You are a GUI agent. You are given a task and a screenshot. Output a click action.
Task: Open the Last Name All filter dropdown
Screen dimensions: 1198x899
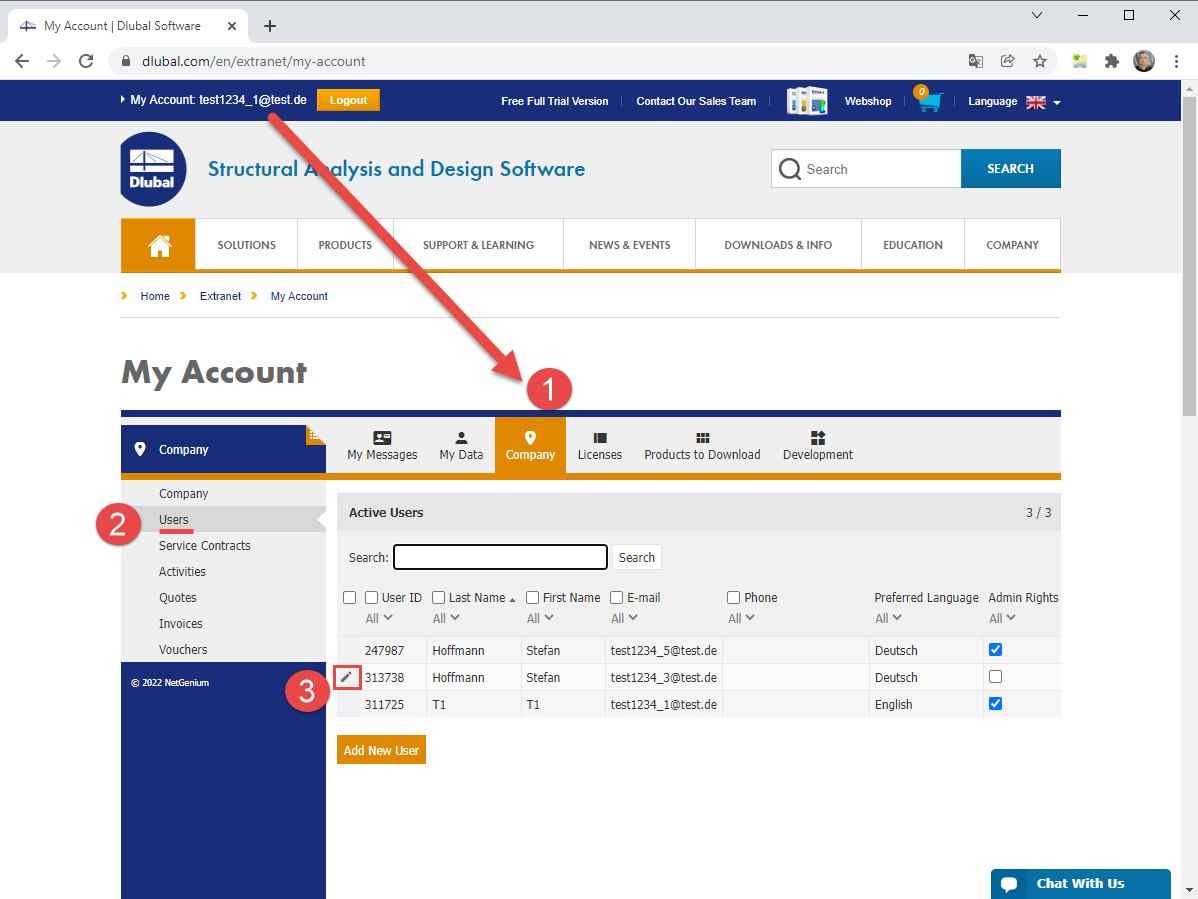(x=446, y=618)
